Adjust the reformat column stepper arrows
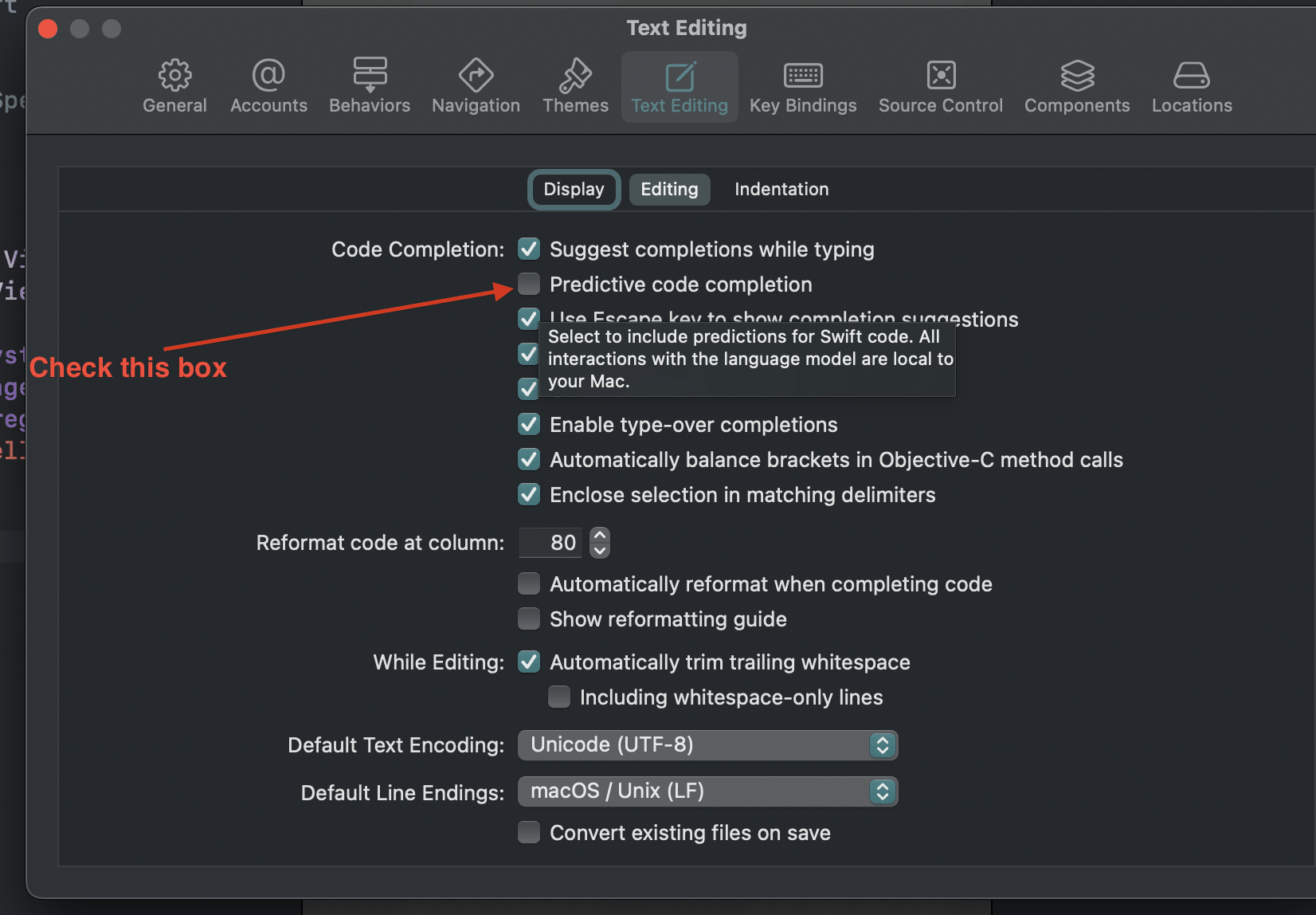Viewport: 1316px width, 915px height. (600, 543)
